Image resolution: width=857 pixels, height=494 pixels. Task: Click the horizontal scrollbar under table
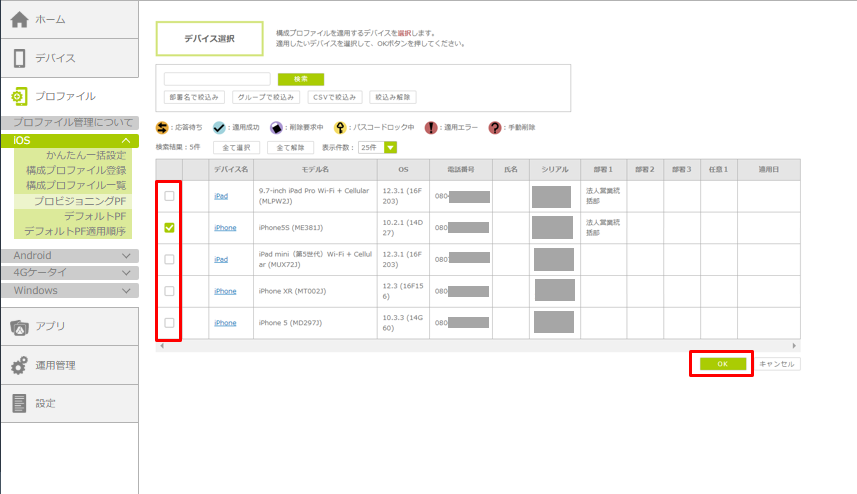tap(478, 345)
